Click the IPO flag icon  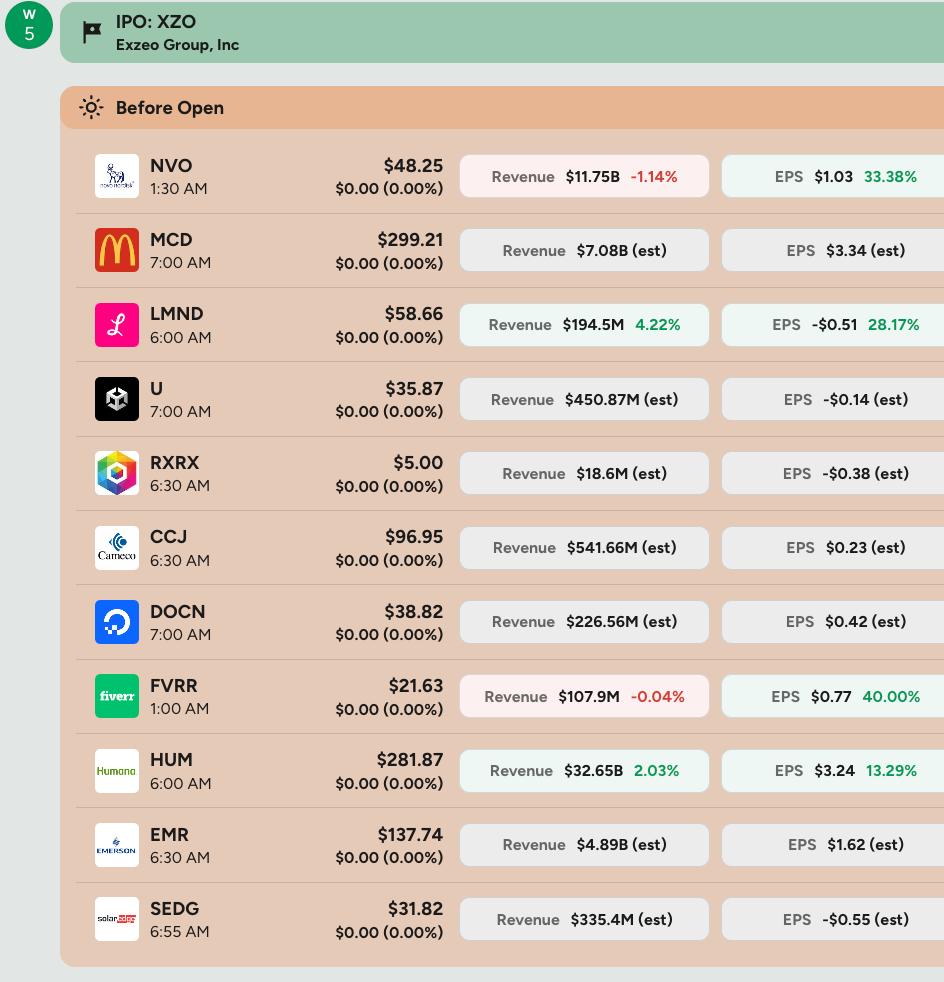pyautogui.click(x=92, y=32)
